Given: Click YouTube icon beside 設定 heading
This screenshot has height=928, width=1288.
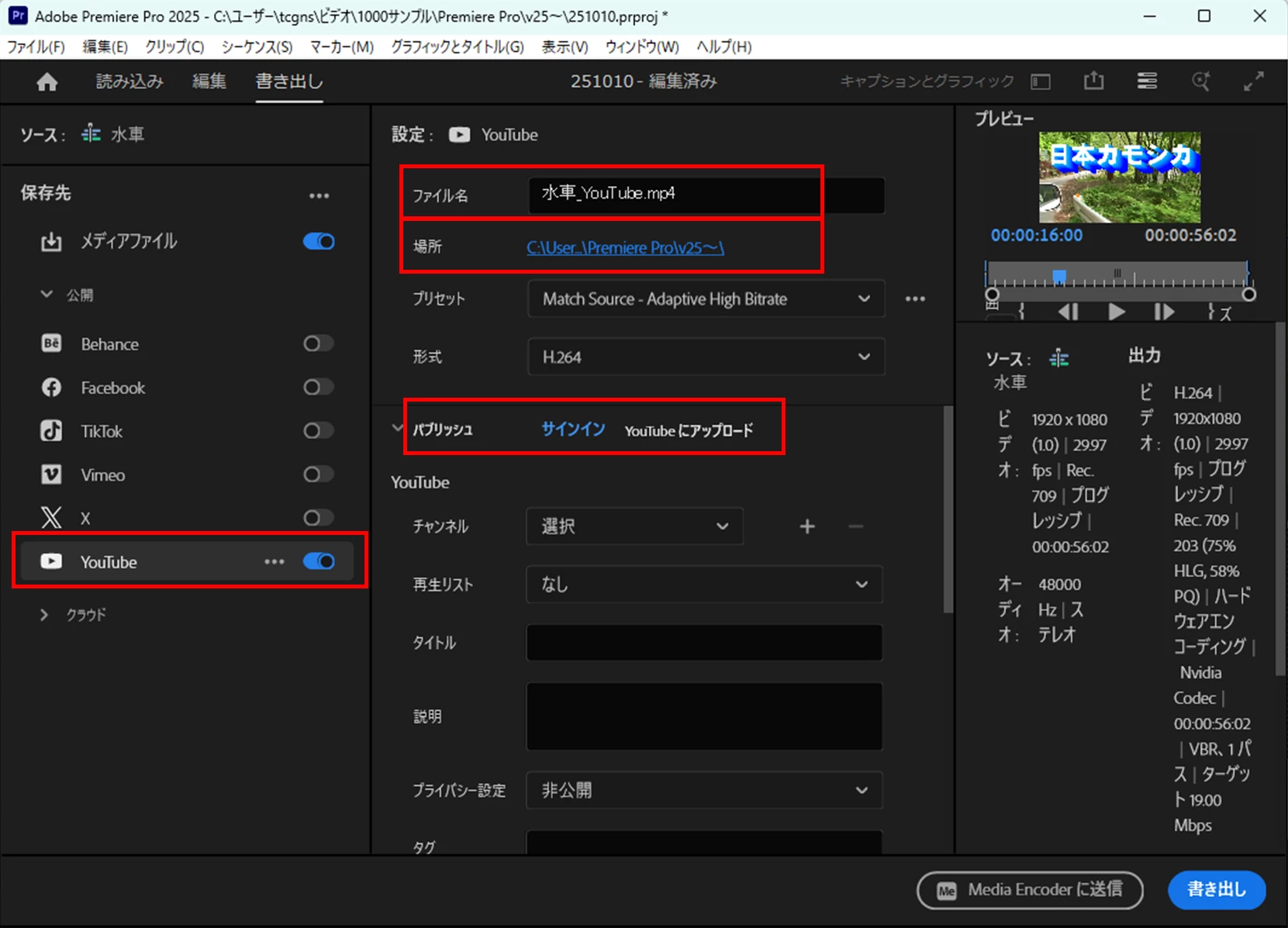Looking at the screenshot, I should point(459,135).
